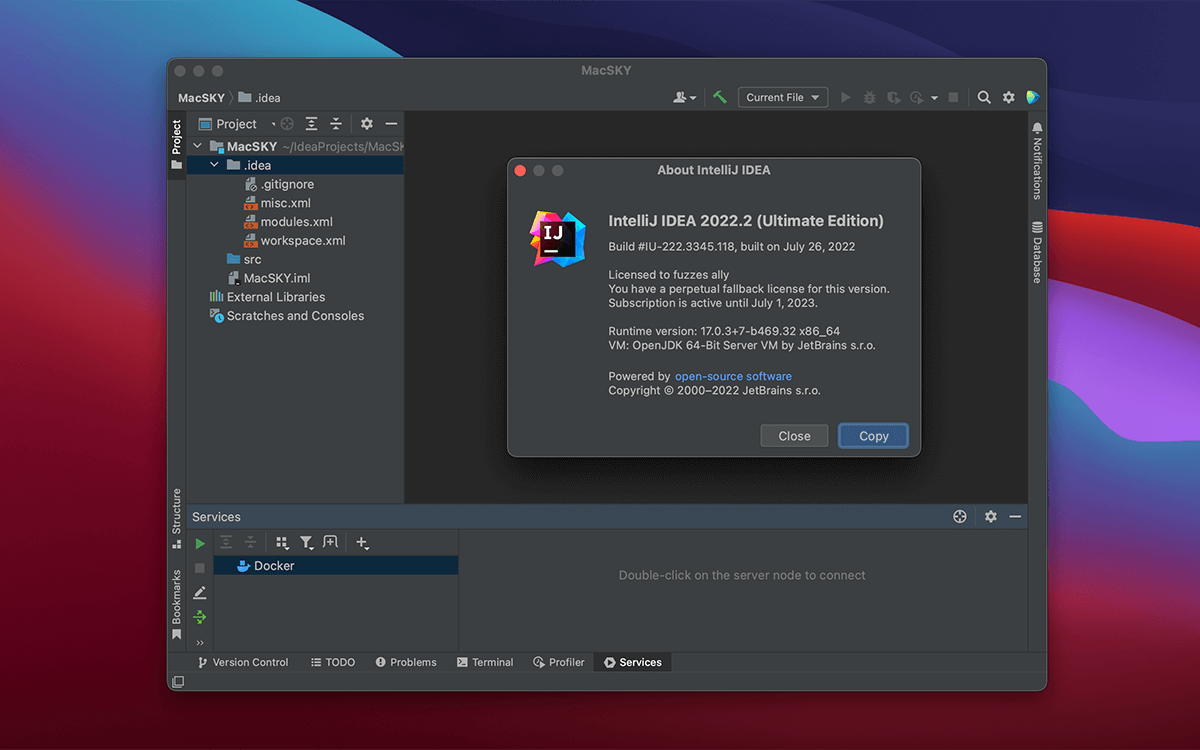This screenshot has width=1200, height=750.
Task: Click the Run with Coverage icon
Action: 893,97
